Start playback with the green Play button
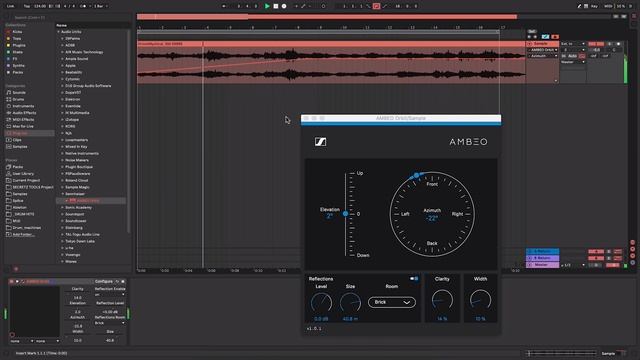Screen dimensions: 640x360 (267, 6)
